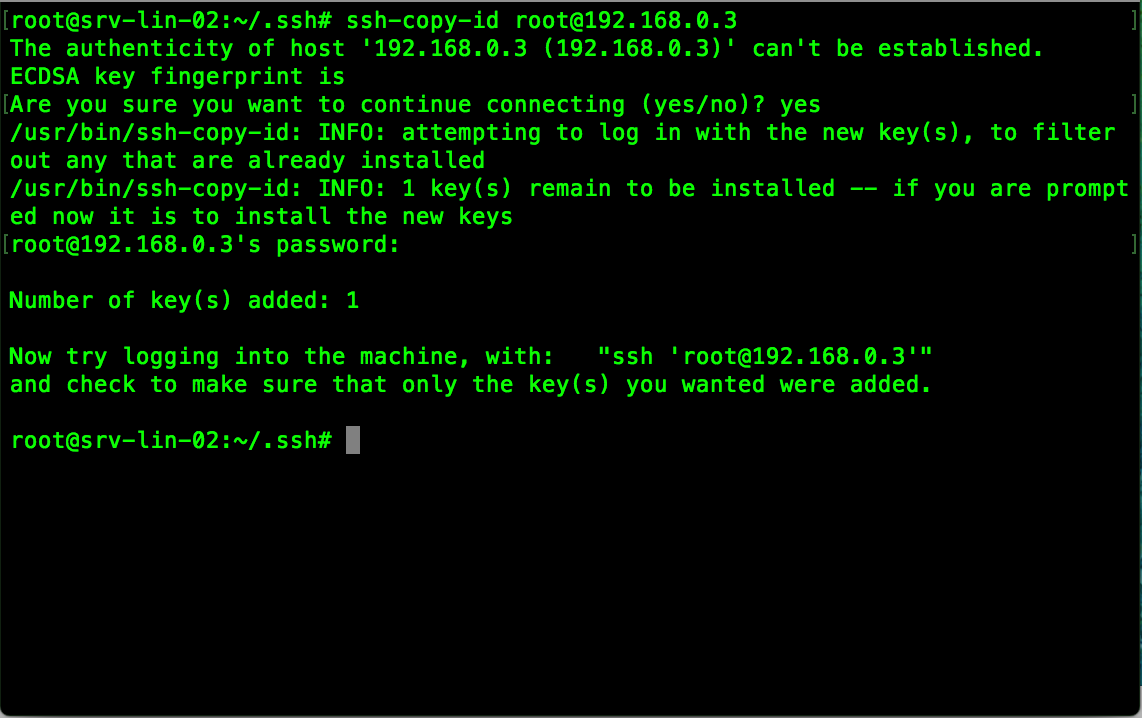Viewport: 1142px width, 718px height.
Task: Click the typed "yes" answer after (yes/no)?
Action: [x=799, y=104]
